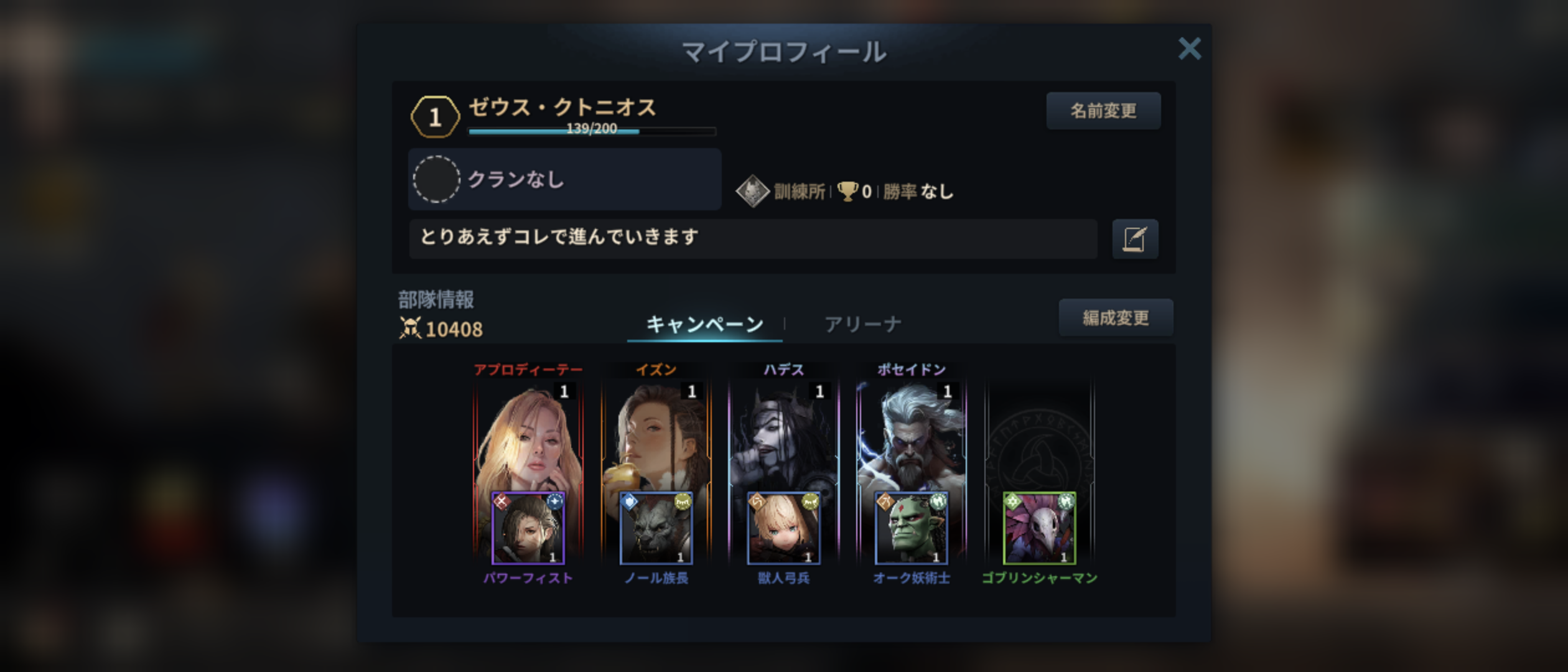Select the パワーフィスト unit icon
The width and height of the screenshot is (1568, 672).
528,528
